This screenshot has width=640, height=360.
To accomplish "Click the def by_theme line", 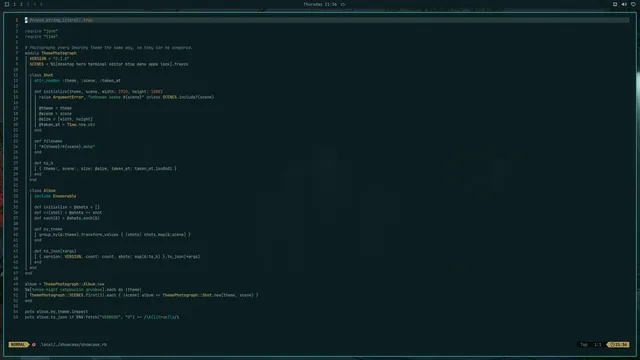I will [x=48, y=229].
